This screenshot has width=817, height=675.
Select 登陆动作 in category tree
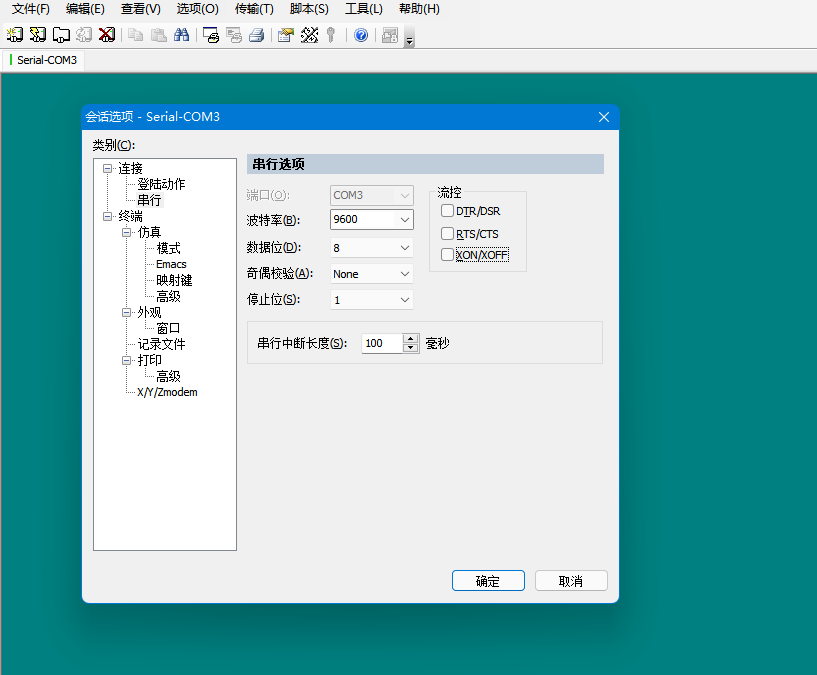[161, 184]
